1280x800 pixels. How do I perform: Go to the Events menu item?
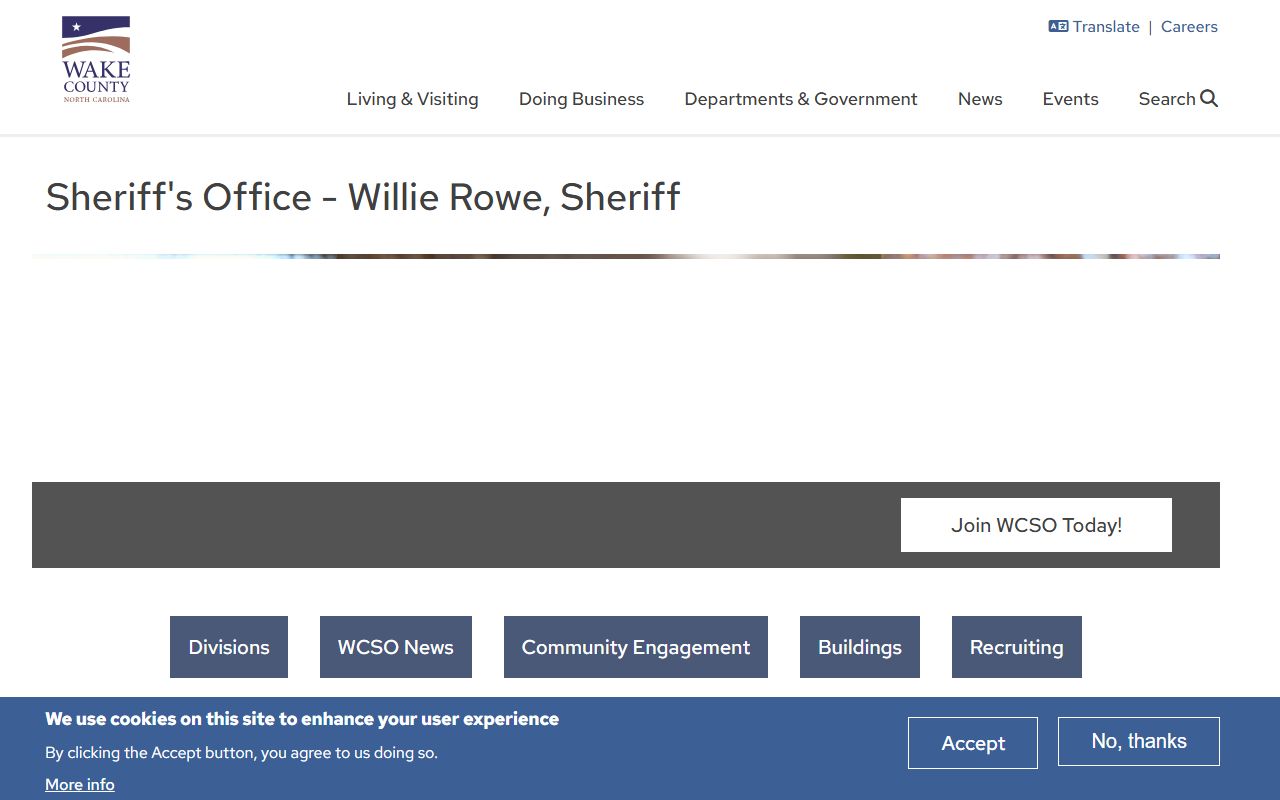(1070, 99)
